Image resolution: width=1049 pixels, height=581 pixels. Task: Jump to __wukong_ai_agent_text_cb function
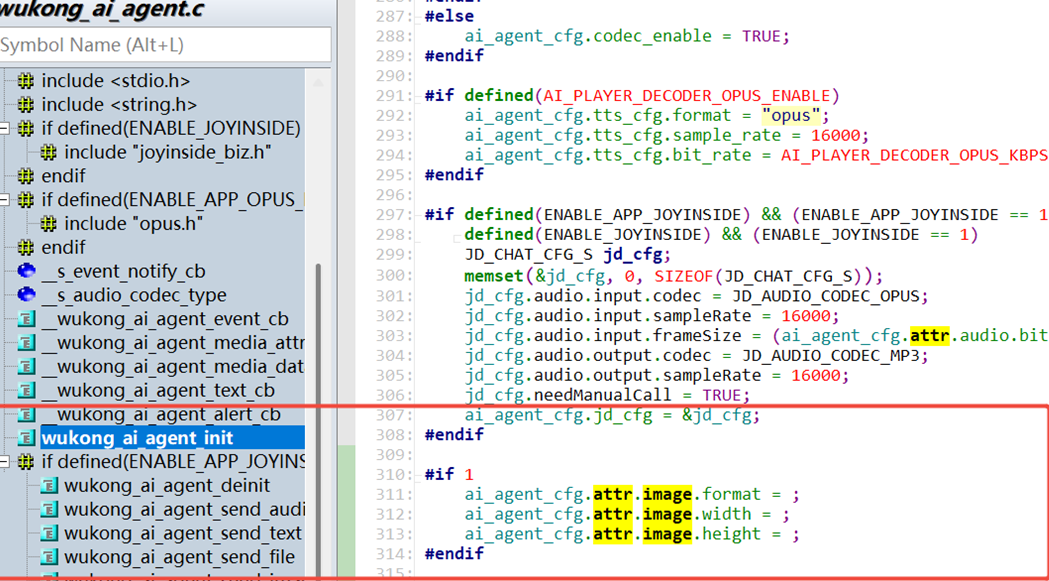click(x=158, y=390)
